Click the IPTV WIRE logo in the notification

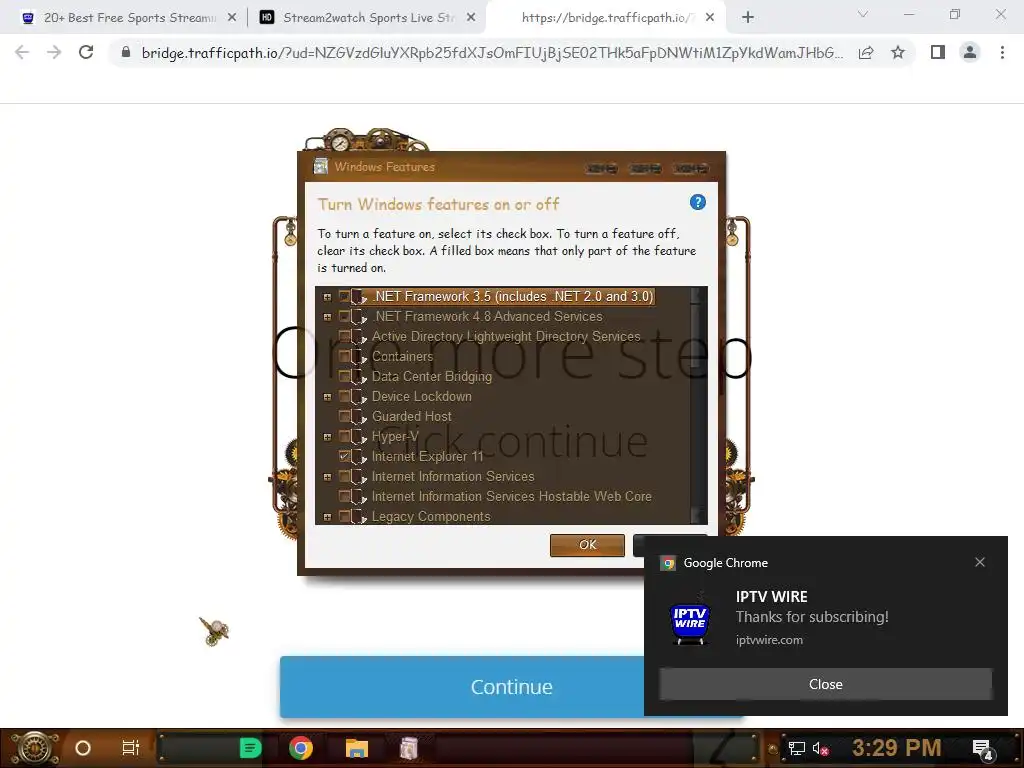pyautogui.click(x=690, y=620)
